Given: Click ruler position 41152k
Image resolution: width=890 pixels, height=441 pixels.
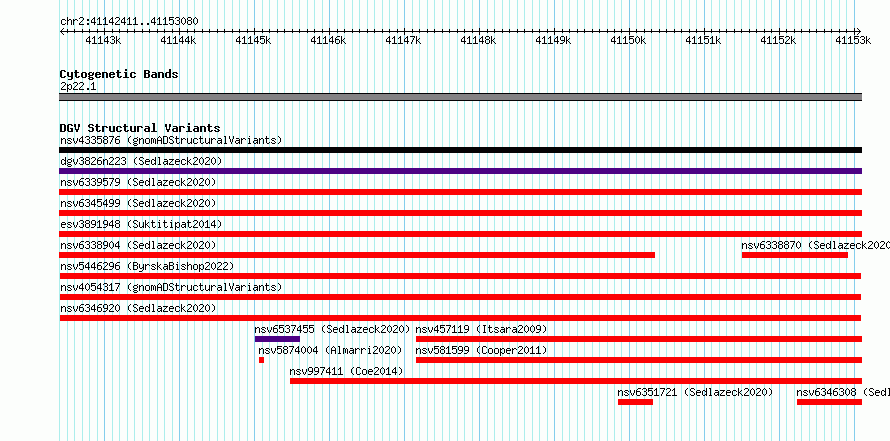Looking at the screenshot, I should (x=778, y=40).
